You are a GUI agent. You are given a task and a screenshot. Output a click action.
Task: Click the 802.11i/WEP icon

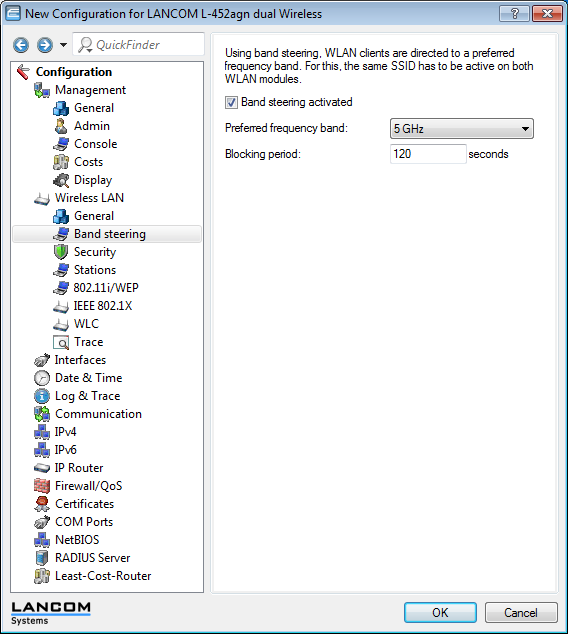pos(61,288)
